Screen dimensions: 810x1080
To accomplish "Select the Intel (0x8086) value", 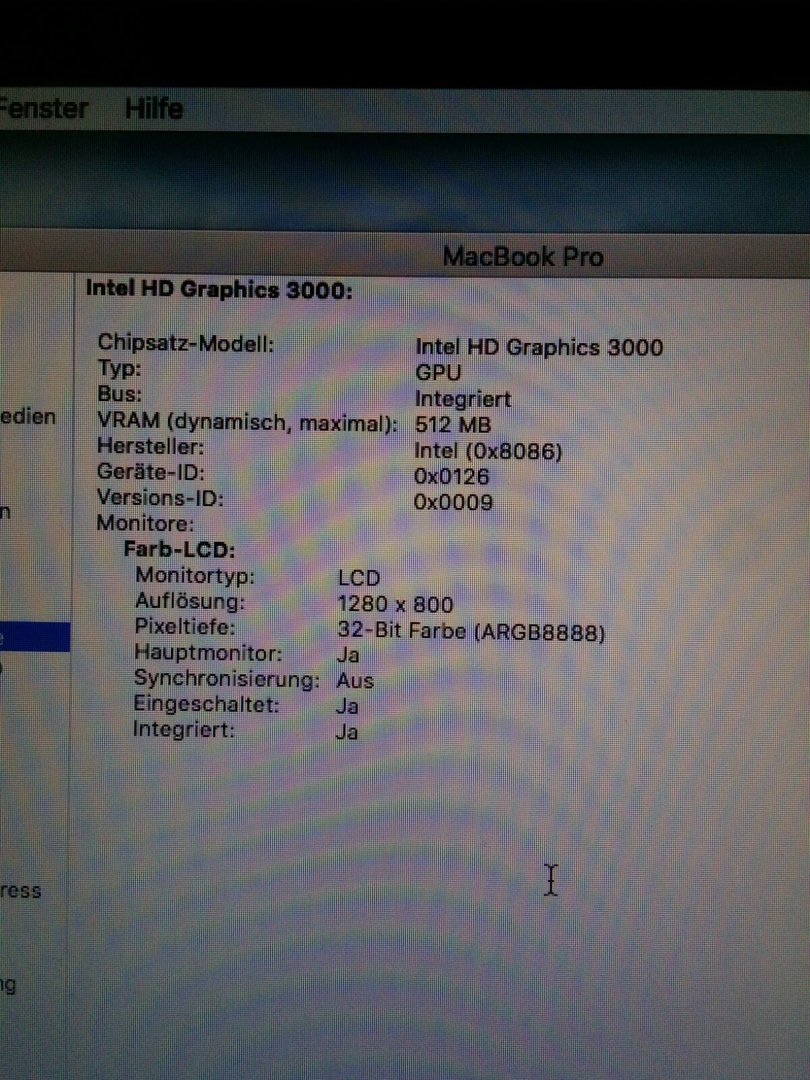I will pyautogui.click(x=488, y=451).
